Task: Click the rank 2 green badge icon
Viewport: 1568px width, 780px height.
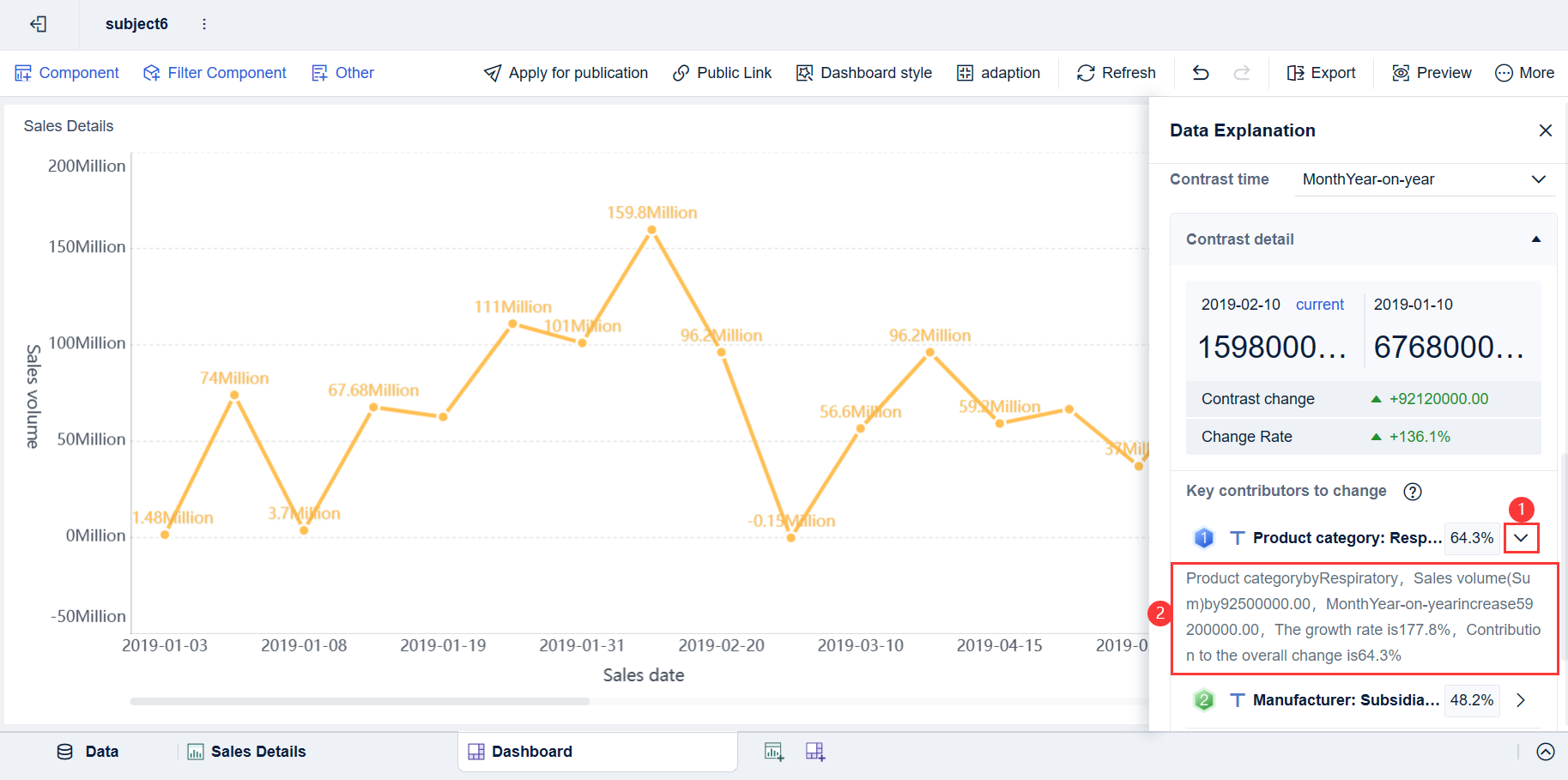Action: pos(1204,700)
